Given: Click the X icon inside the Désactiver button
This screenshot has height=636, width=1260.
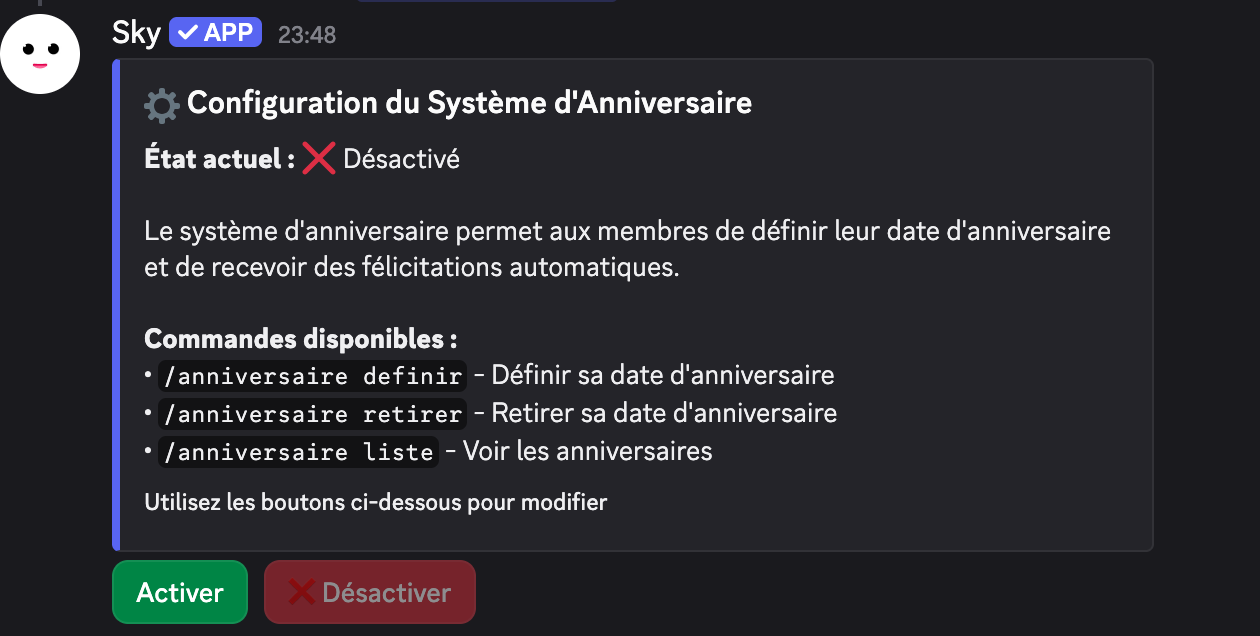Looking at the screenshot, I should 302,593.
